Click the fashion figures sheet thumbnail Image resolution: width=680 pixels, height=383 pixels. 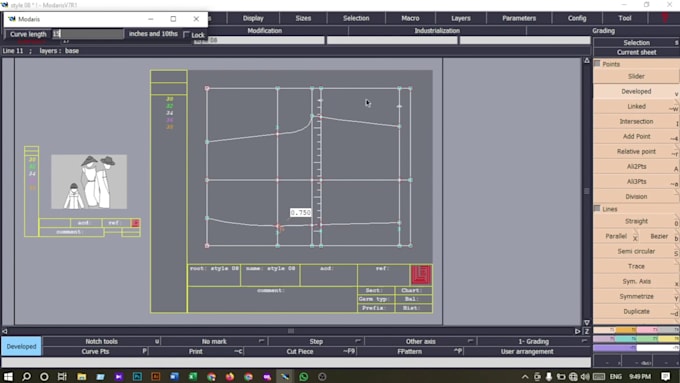pos(89,182)
